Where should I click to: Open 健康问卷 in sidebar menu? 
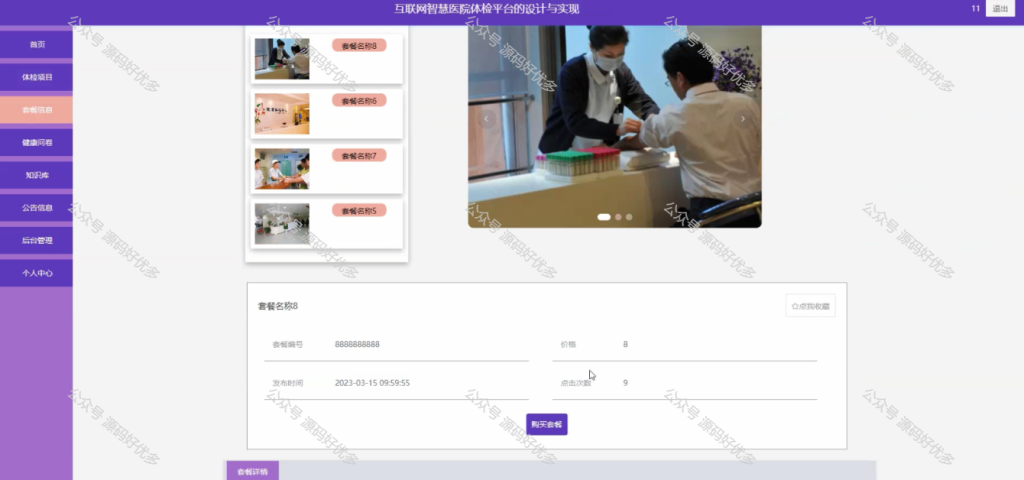[x=37, y=142]
